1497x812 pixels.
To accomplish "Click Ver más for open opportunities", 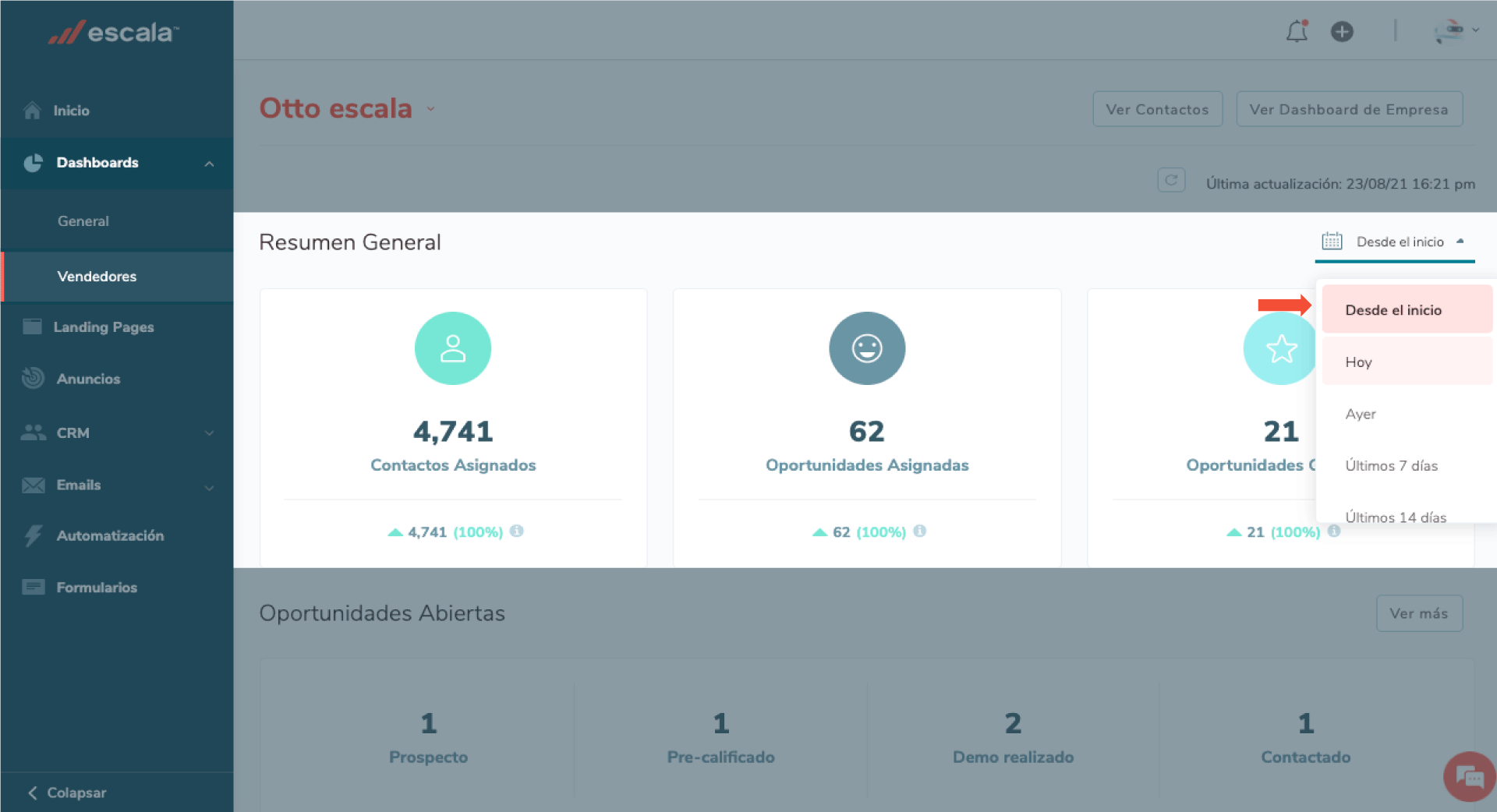I will [x=1418, y=614].
